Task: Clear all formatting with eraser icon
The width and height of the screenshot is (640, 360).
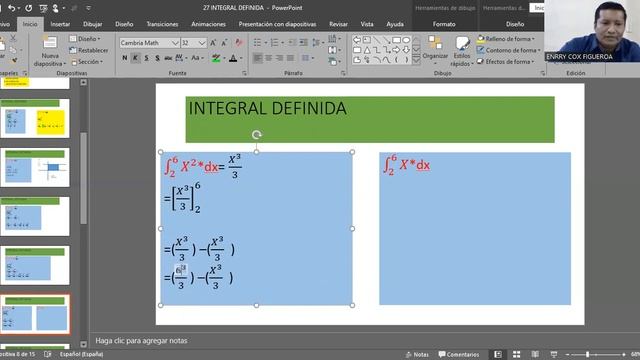Action: click(239, 43)
